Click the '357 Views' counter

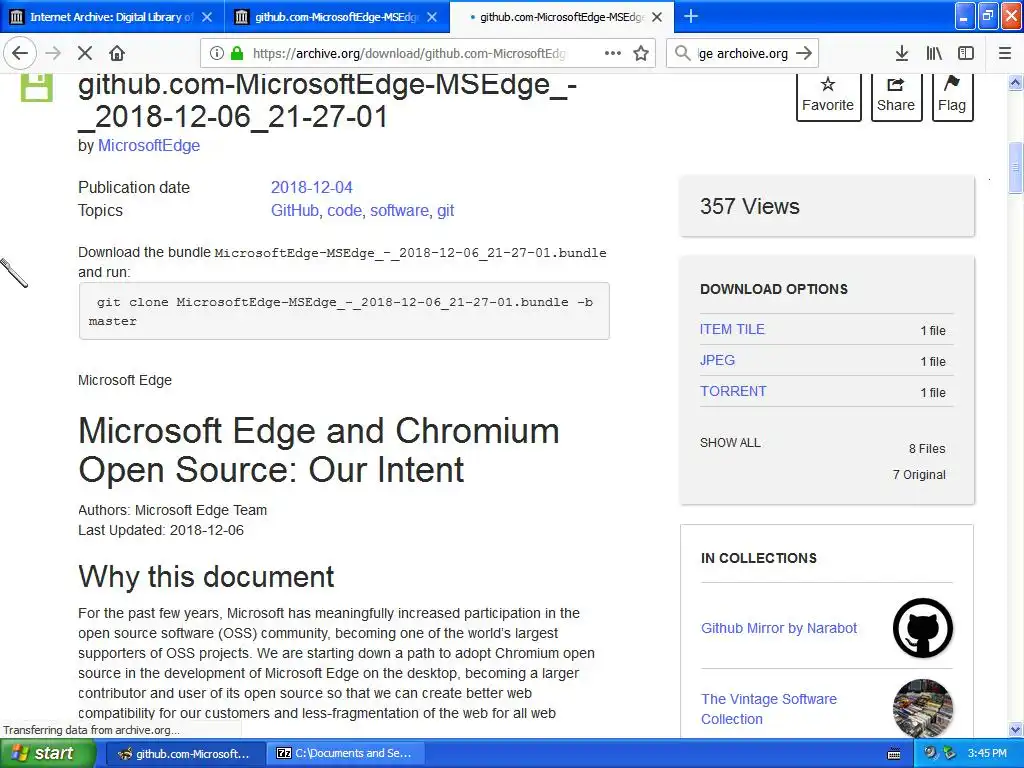(750, 206)
